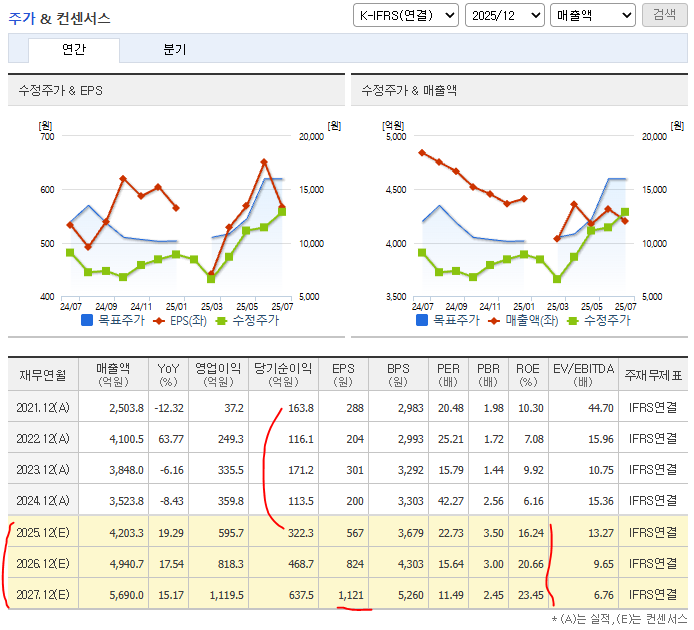Switch to the 분기 tab

175,49
